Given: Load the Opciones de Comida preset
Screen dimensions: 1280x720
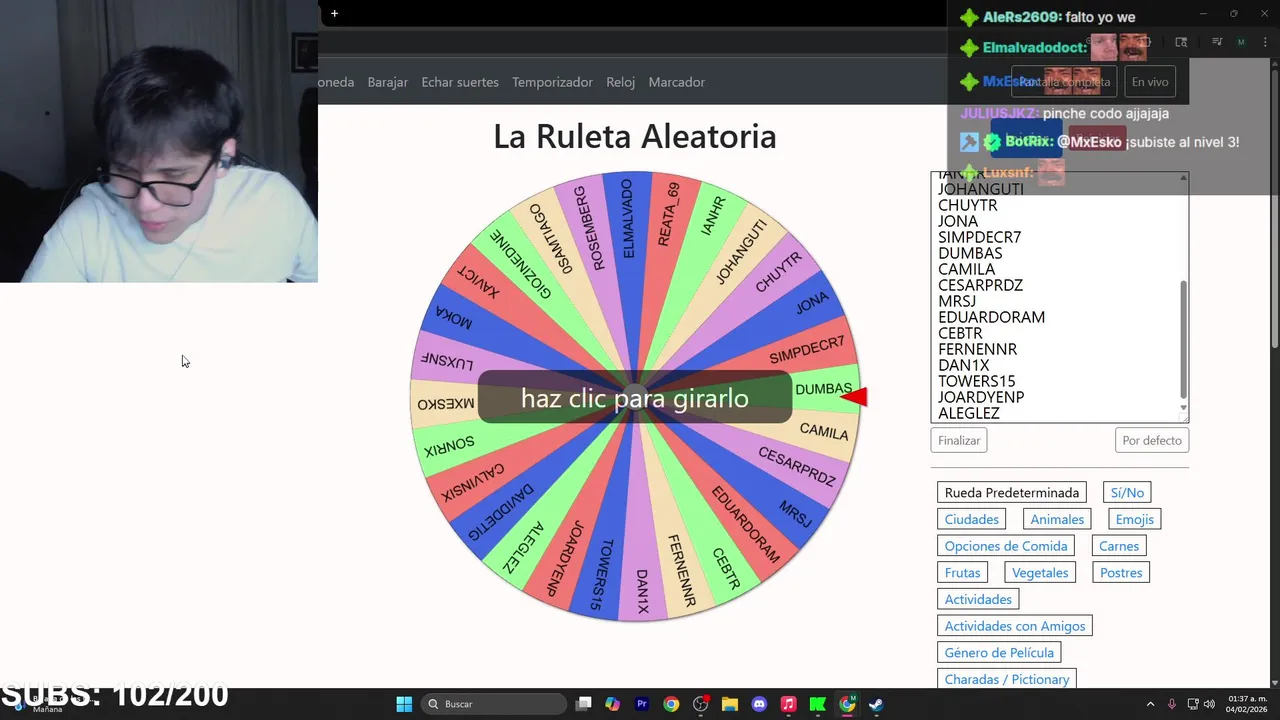Looking at the screenshot, I should tap(1006, 546).
